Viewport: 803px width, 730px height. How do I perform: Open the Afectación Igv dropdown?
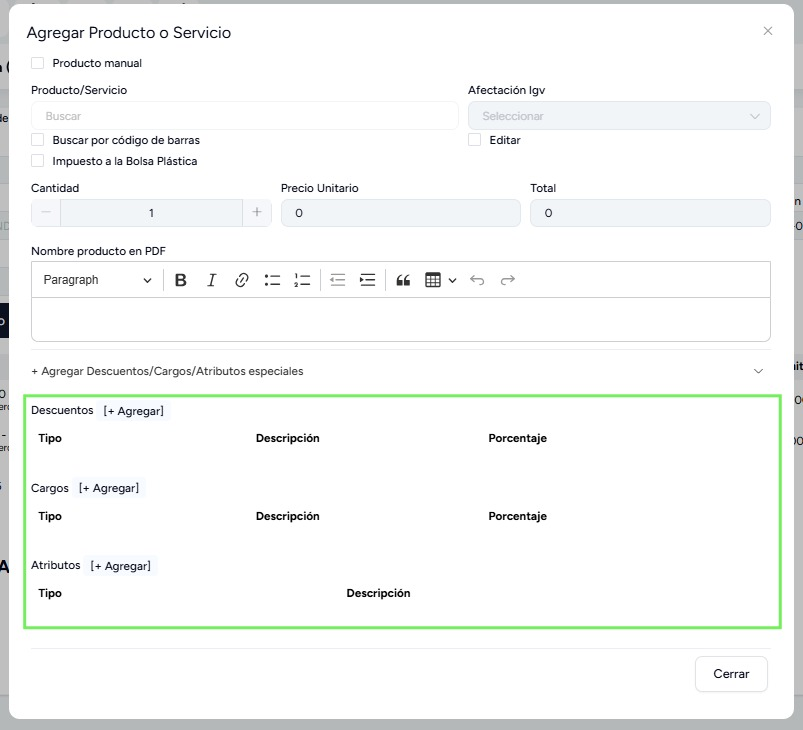point(619,116)
